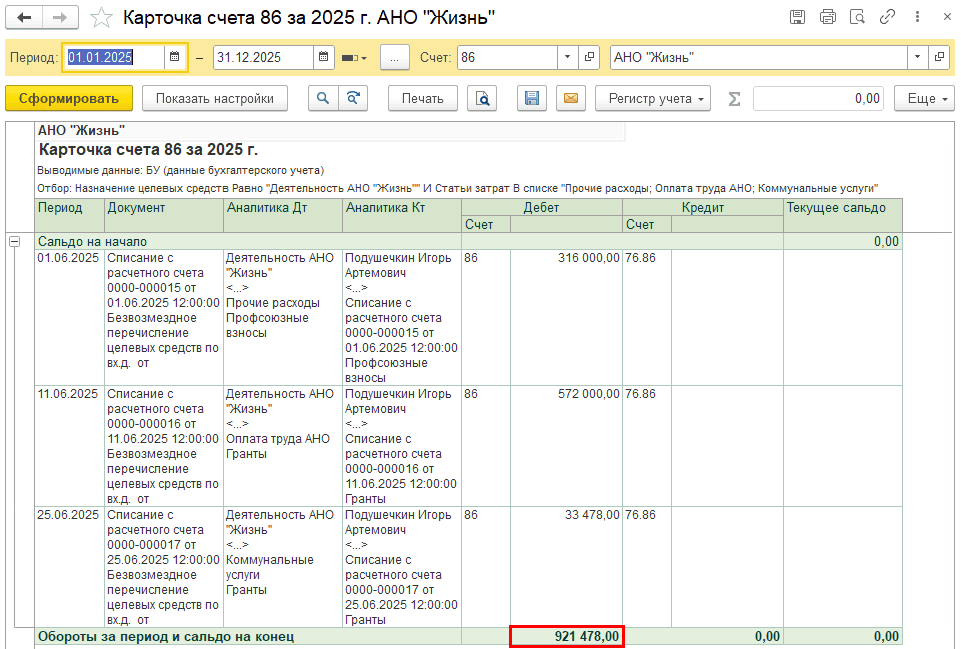Screen dimensions: 961x649
Task: Click the printer icon in title bar
Action: coord(827,17)
